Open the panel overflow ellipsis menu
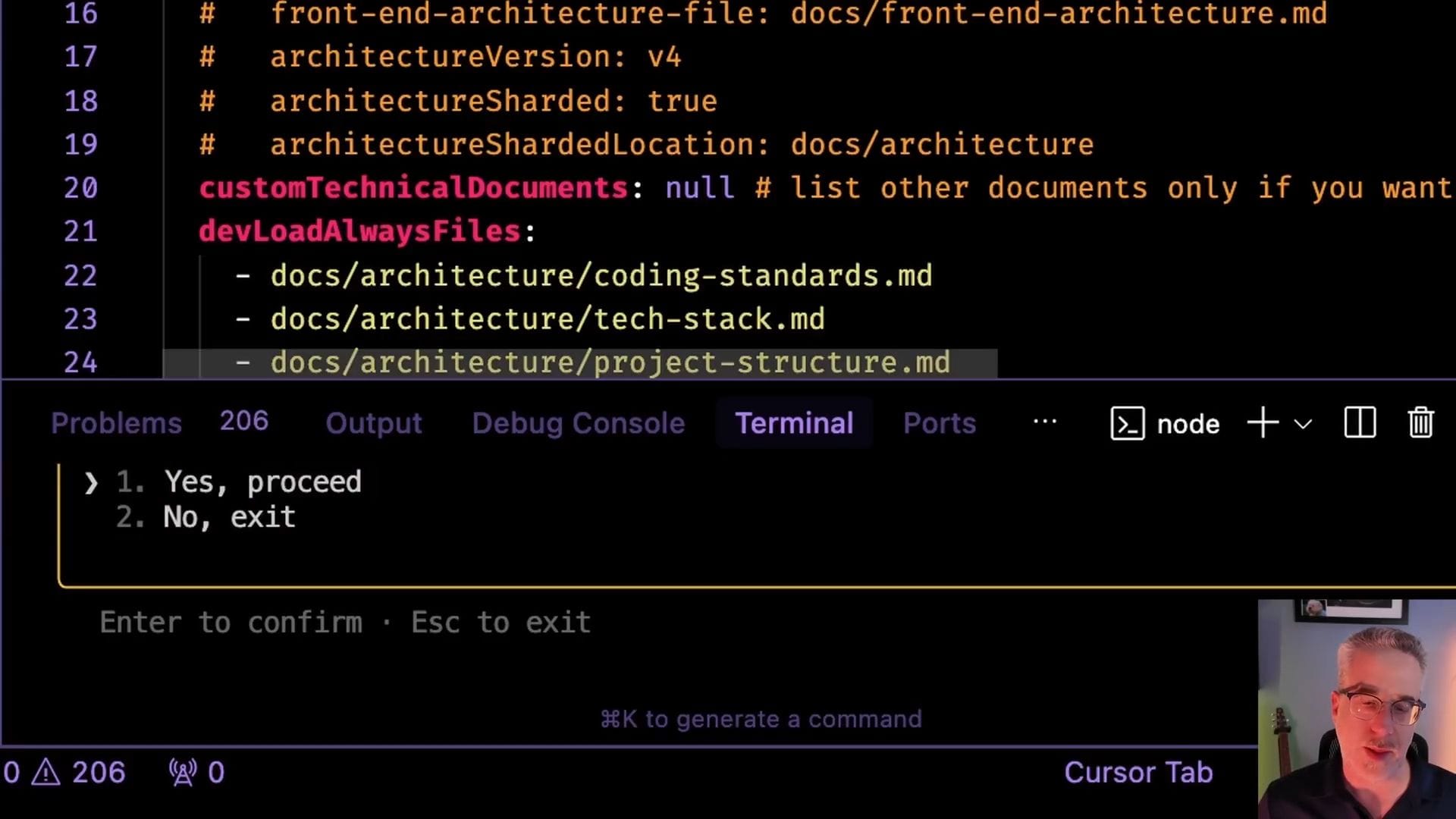This screenshot has width=1456, height=819. coord(1045,422)
